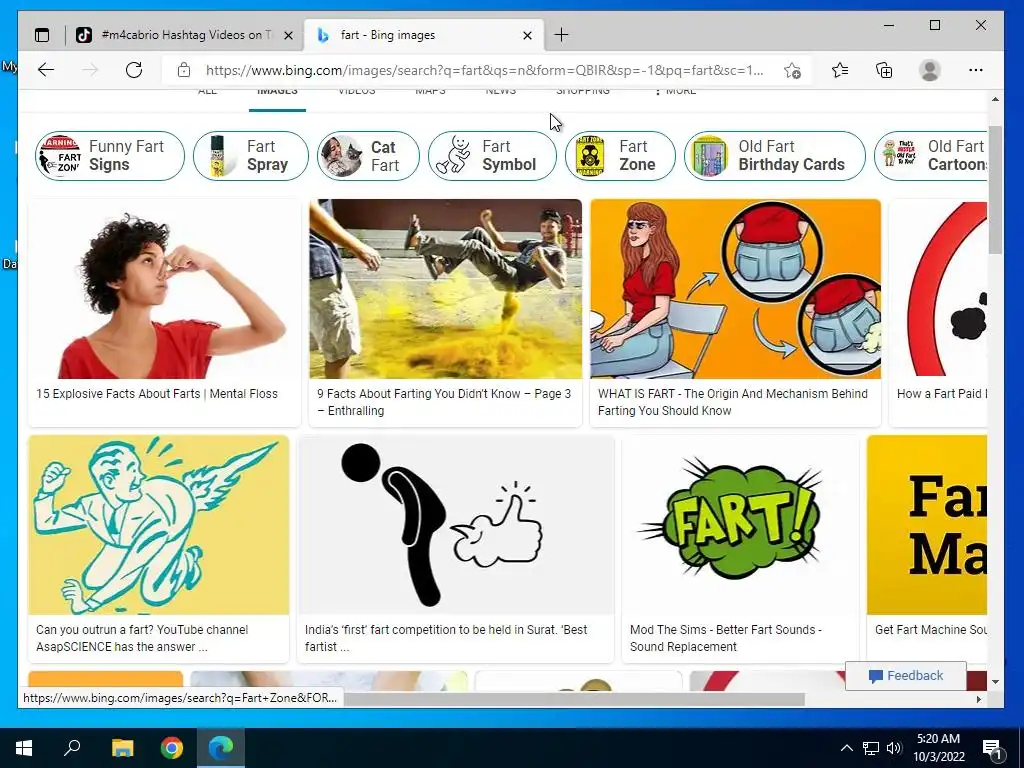Select Funny Fart Signs suggestion
This screenshot has width=1024, height=768.
tap(110, 155)
